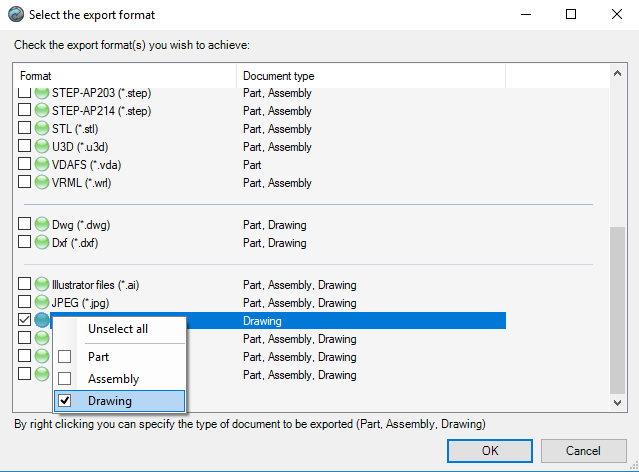639x472 pixels.
Task: Click the scrollbar down arrow
Action: [x=617, y=401]
